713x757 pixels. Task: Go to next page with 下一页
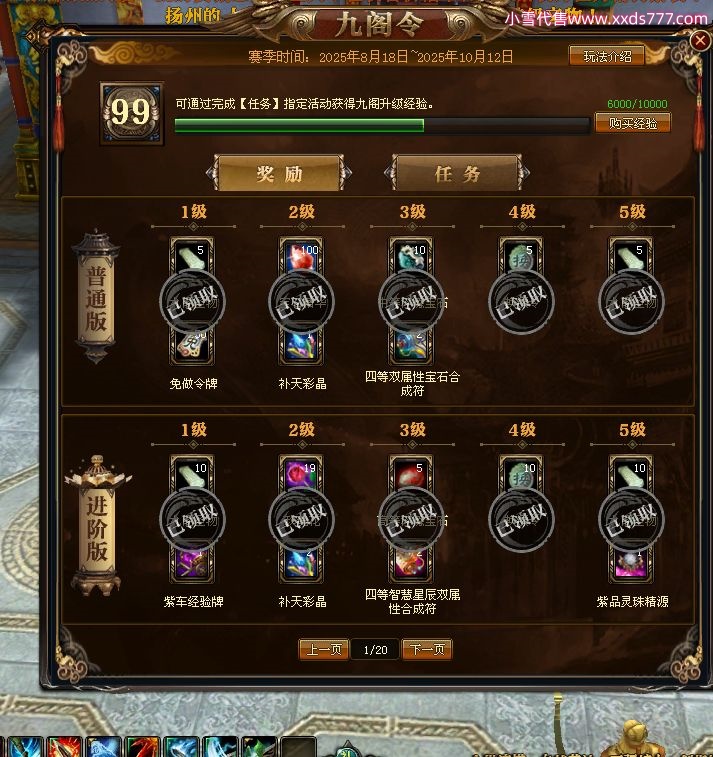coord(427,649)
